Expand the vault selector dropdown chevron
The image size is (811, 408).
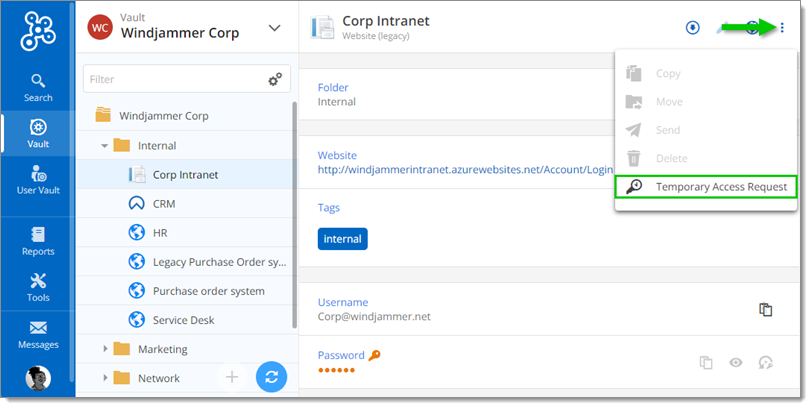tap(275, 28)
